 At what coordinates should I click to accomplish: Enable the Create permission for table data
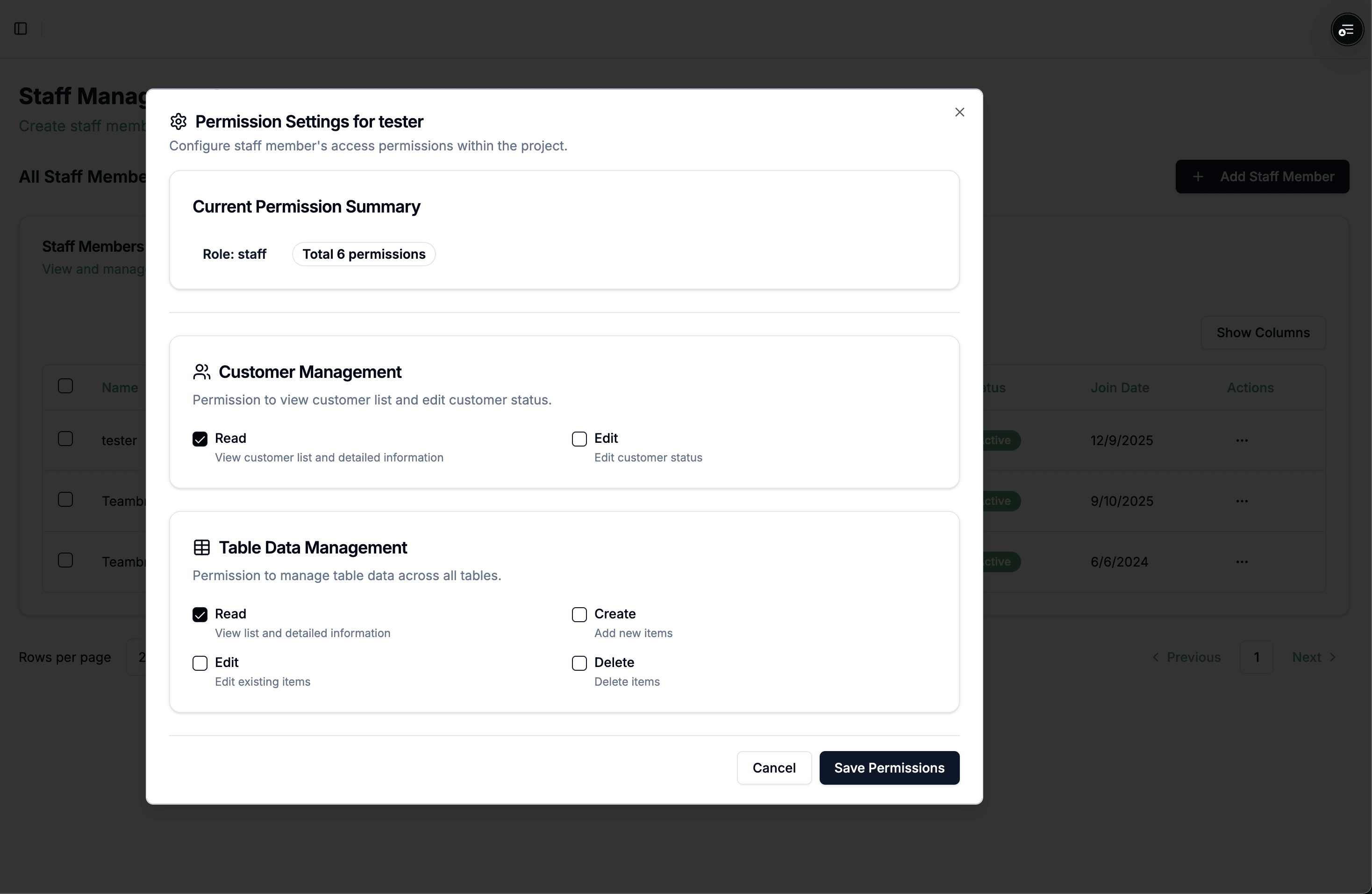pyautogui.click(x=579, y=615)
